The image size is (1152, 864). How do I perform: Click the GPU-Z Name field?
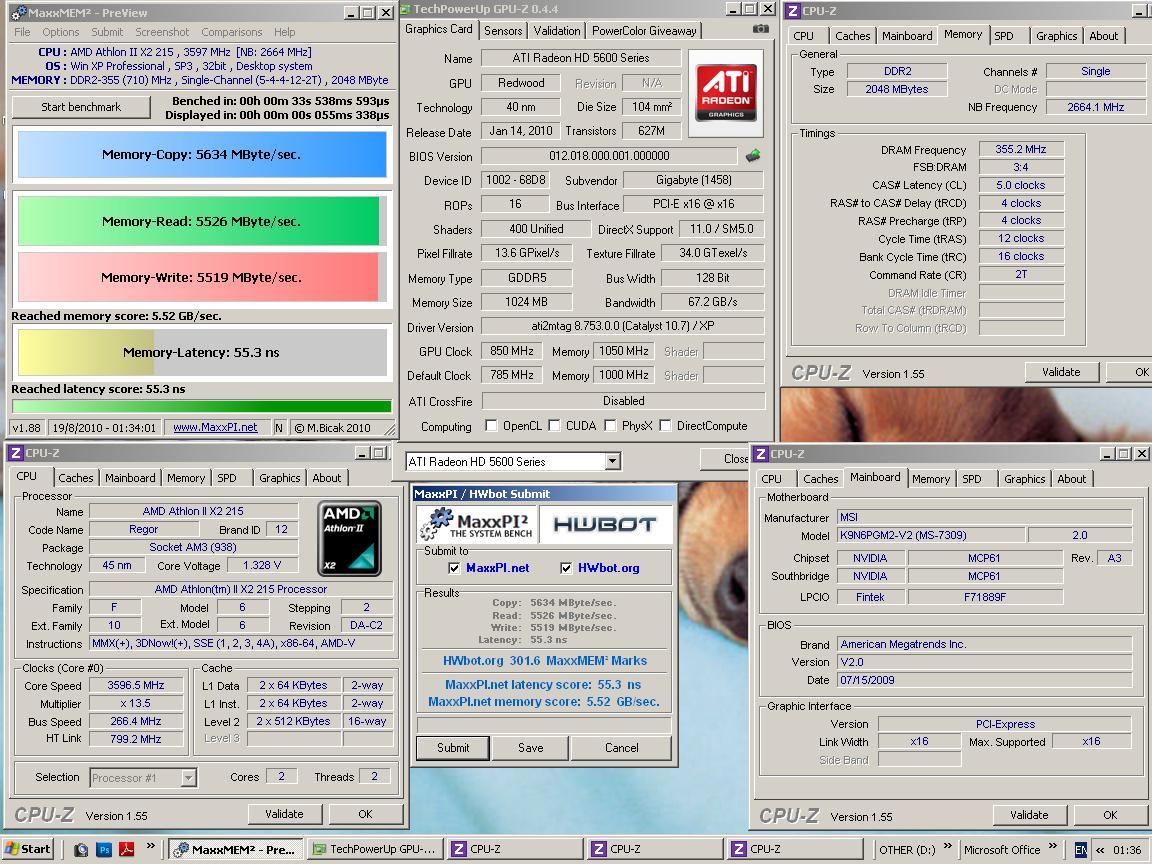pos(580,58)
